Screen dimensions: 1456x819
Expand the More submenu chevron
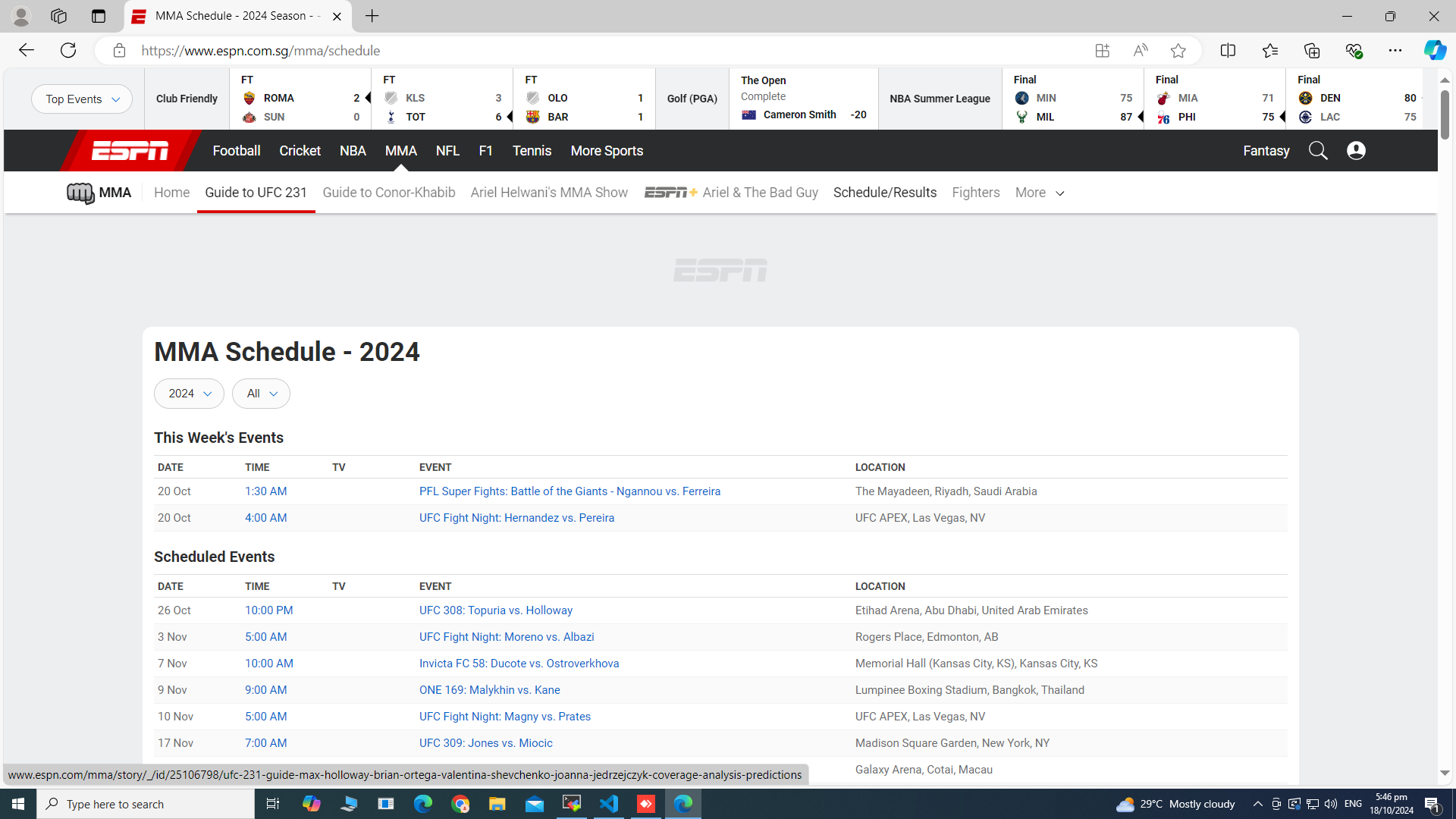coord(1059,193)
